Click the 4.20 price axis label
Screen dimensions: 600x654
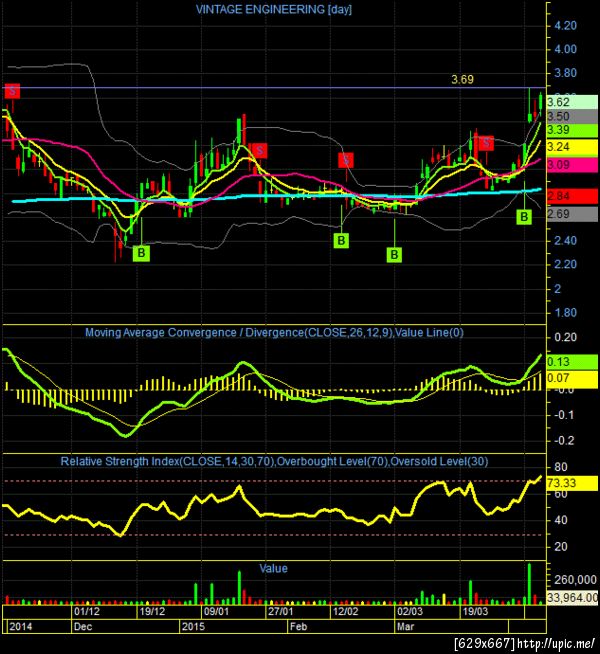(x=565, y=26)
